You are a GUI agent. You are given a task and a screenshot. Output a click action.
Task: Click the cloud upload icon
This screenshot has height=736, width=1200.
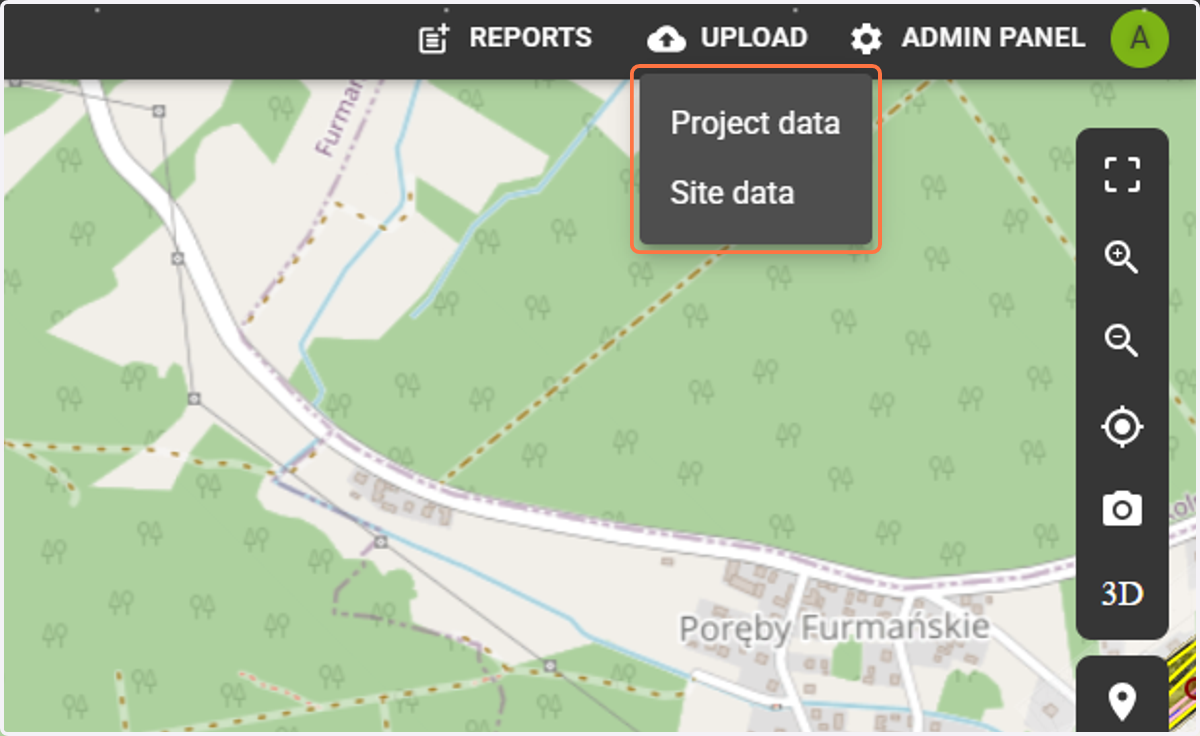click(x=667, y=39)
